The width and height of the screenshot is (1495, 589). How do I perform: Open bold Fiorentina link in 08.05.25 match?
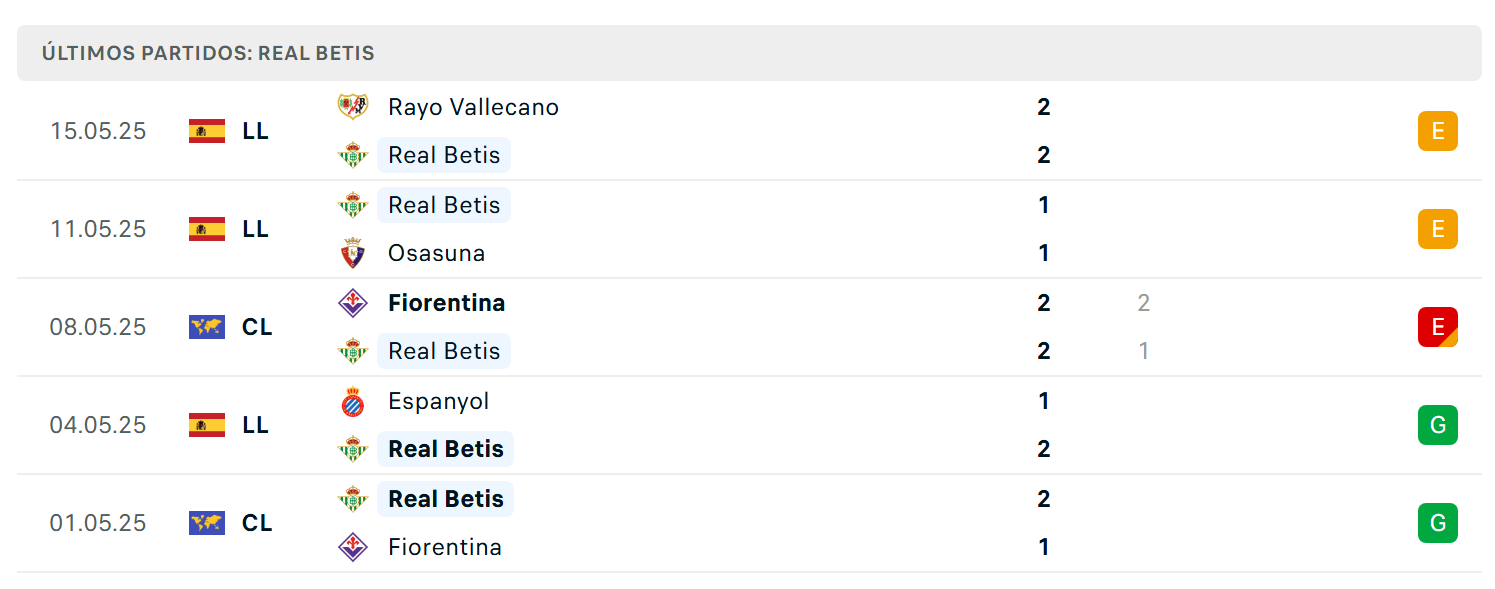[x=447, y=303]
